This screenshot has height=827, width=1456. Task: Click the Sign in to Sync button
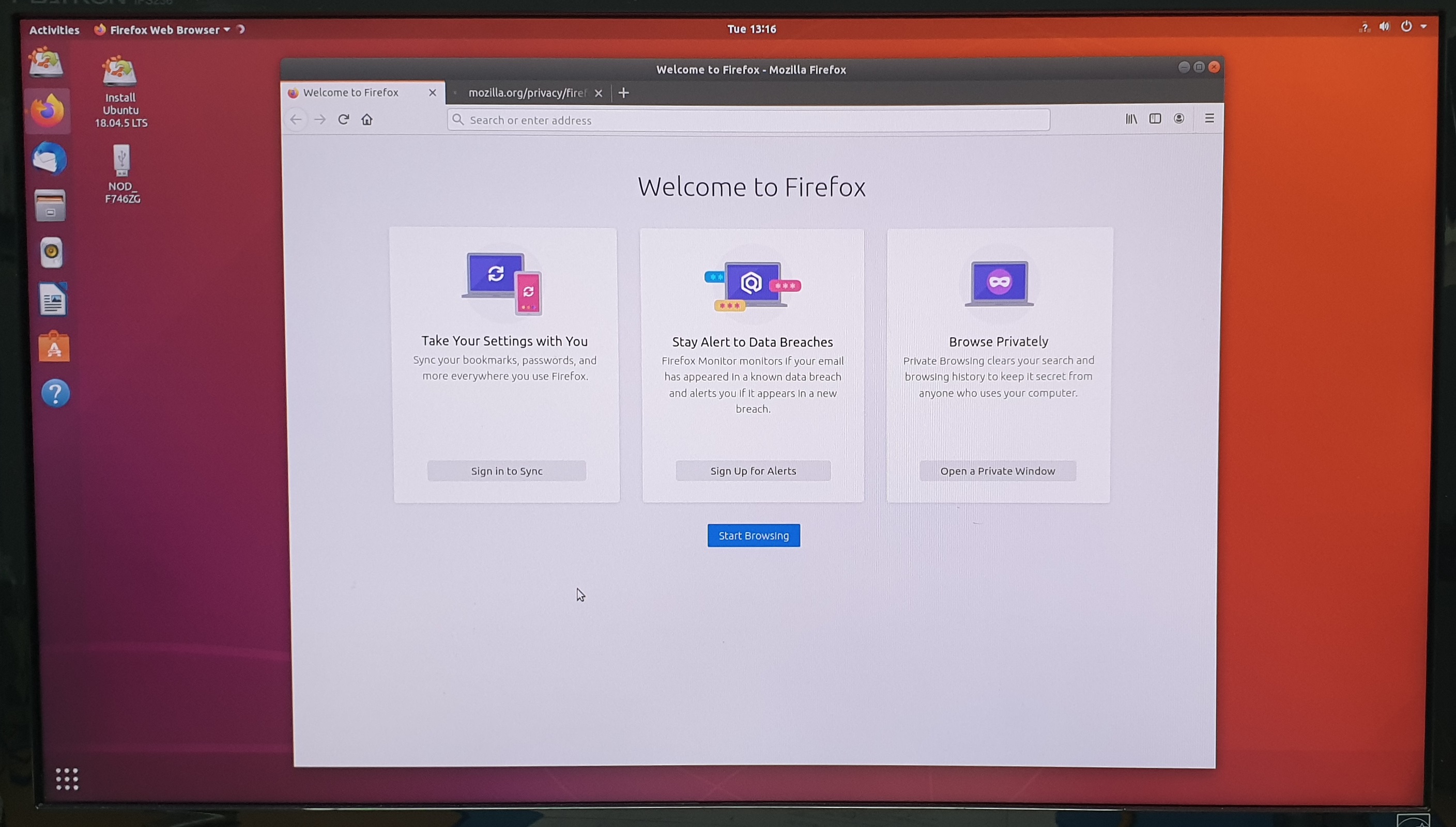[x=507, y=471]
